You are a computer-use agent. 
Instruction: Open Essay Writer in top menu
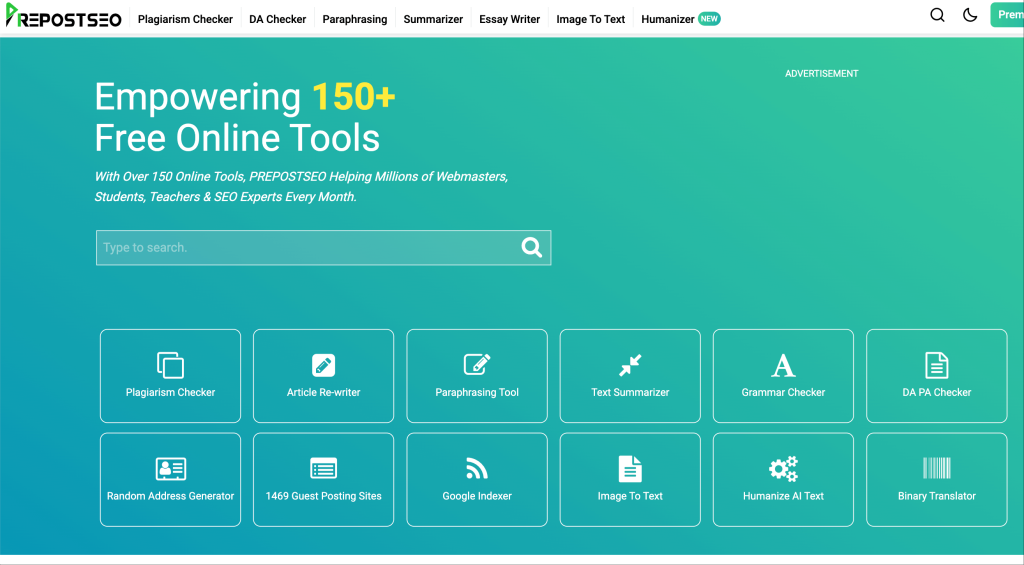coord(509,19)
